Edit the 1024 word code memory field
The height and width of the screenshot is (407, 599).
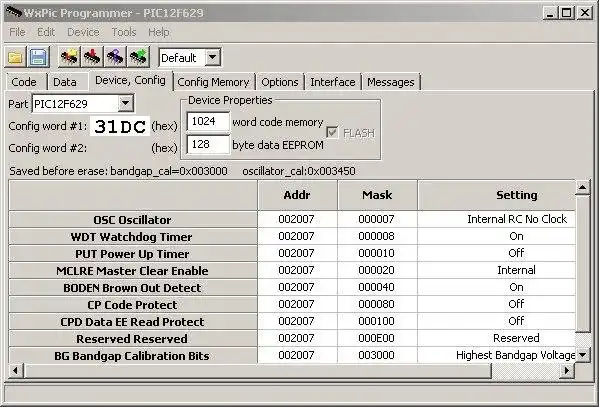(208, 122)
